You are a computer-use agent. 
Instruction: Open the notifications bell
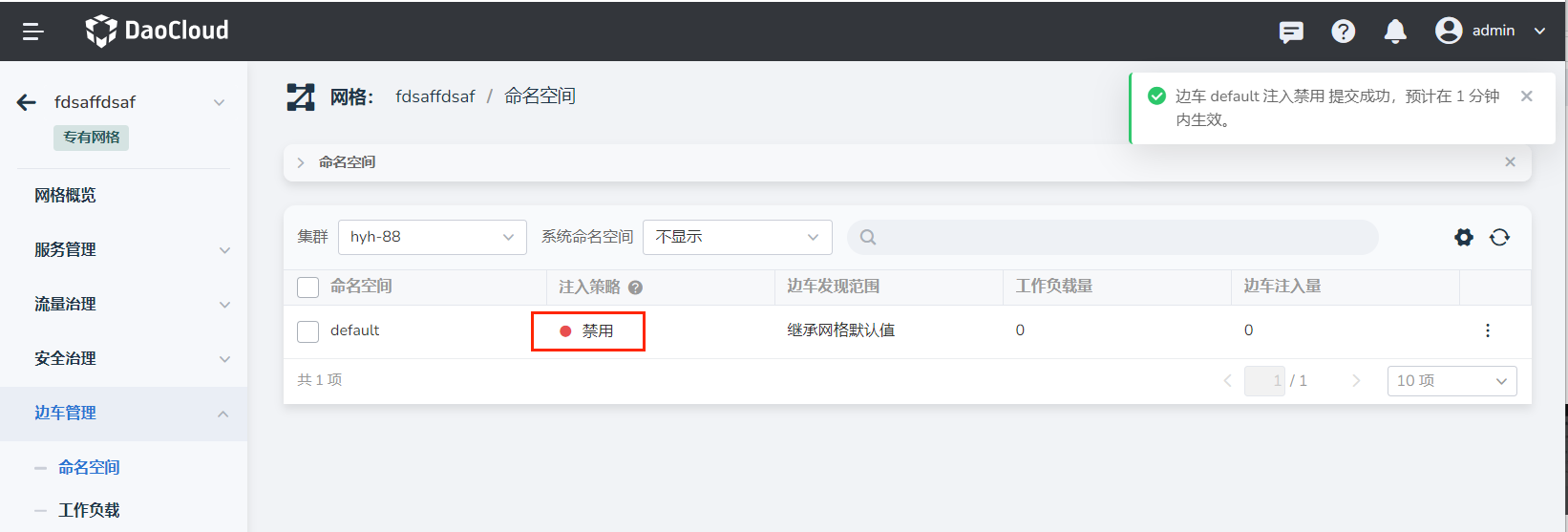coord(1395,32)
